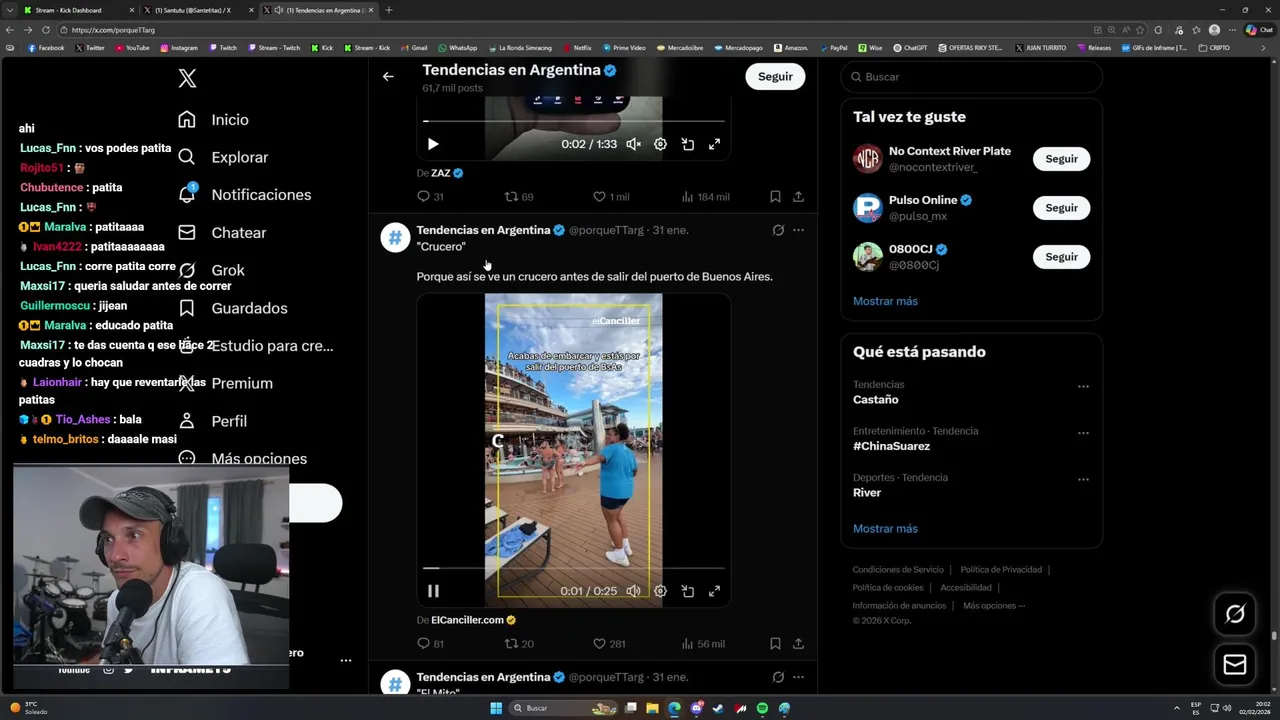Open Grok explain icon on Crucero post
The width and height of the screenshot is (1280, 720).
point(778,230)
